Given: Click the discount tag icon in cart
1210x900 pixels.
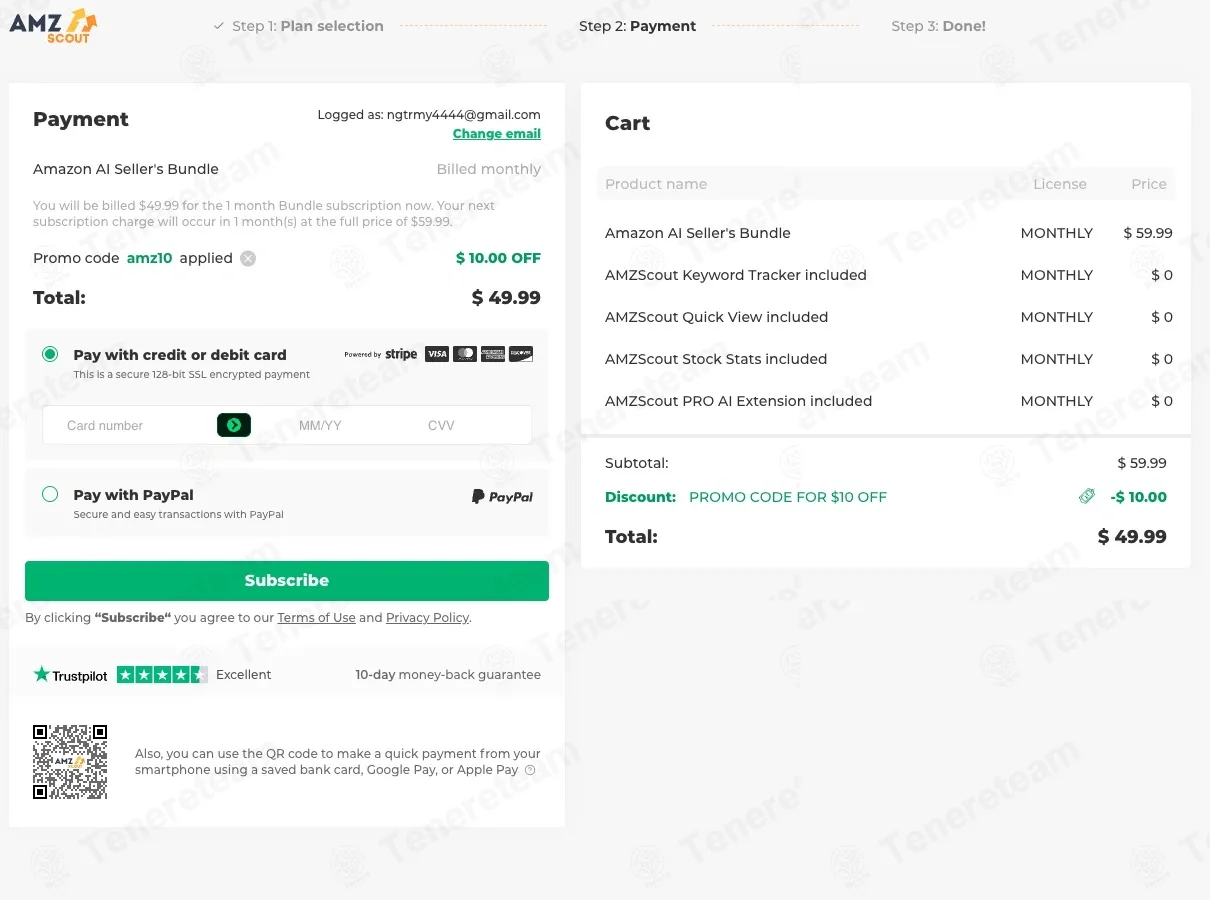Looking at the screenshot, I should pyautogui.click(x=1087, y=496).
